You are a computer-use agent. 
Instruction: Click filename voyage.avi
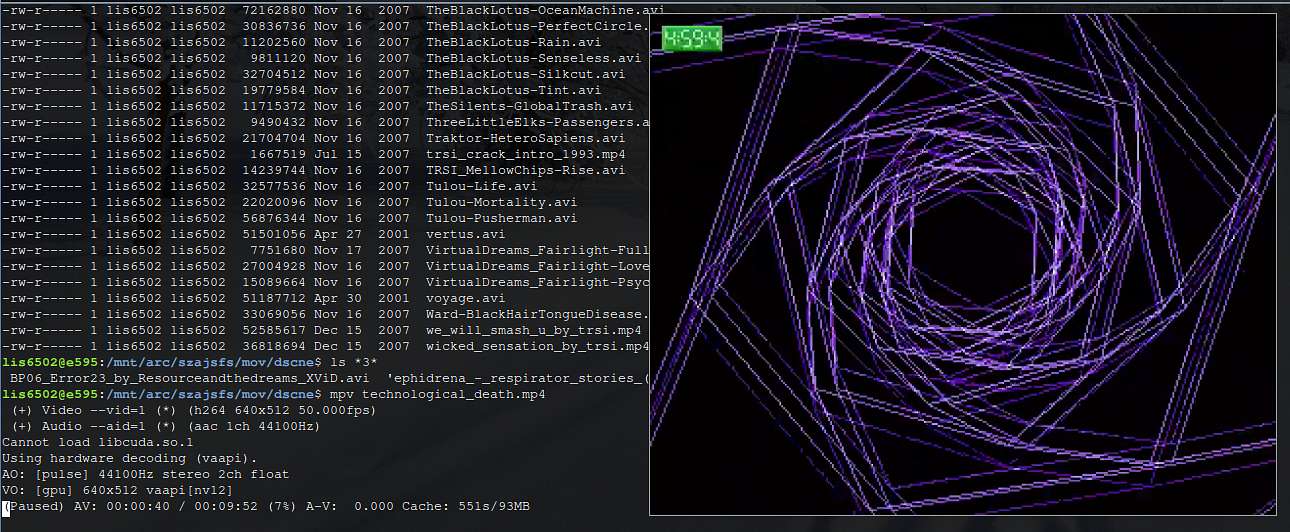(466, 298)
